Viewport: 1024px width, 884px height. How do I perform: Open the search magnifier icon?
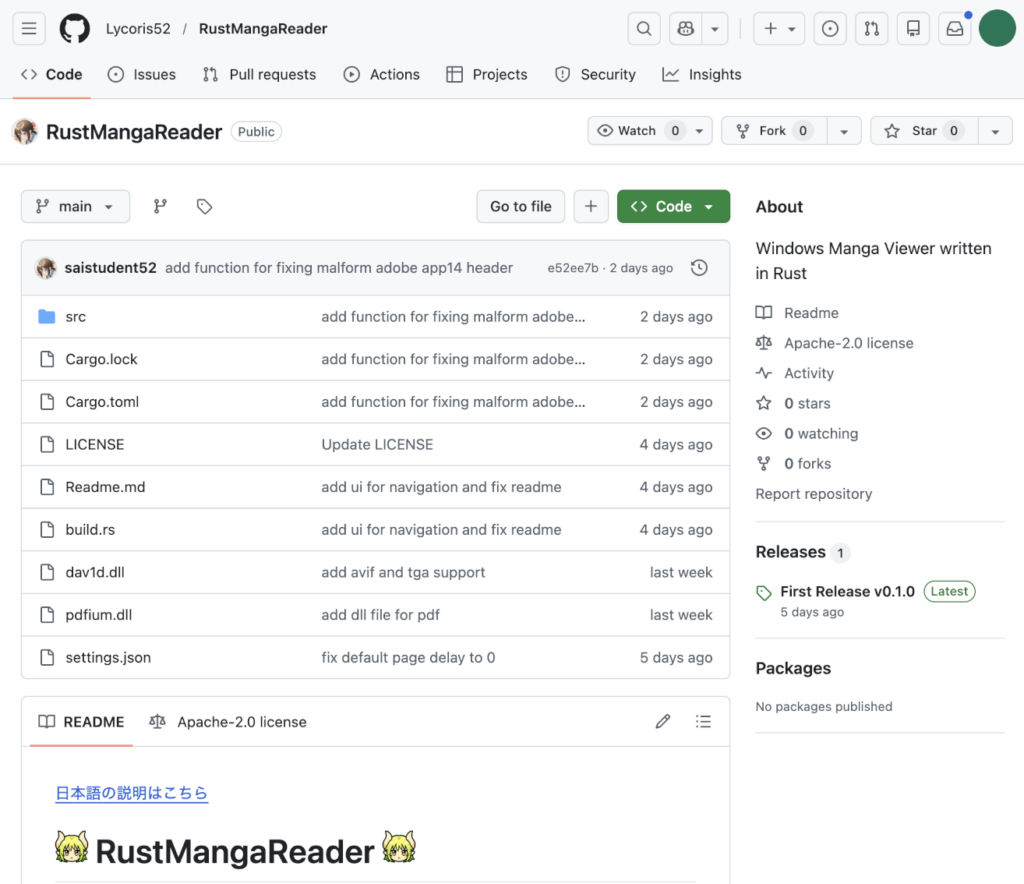(644, 29)
